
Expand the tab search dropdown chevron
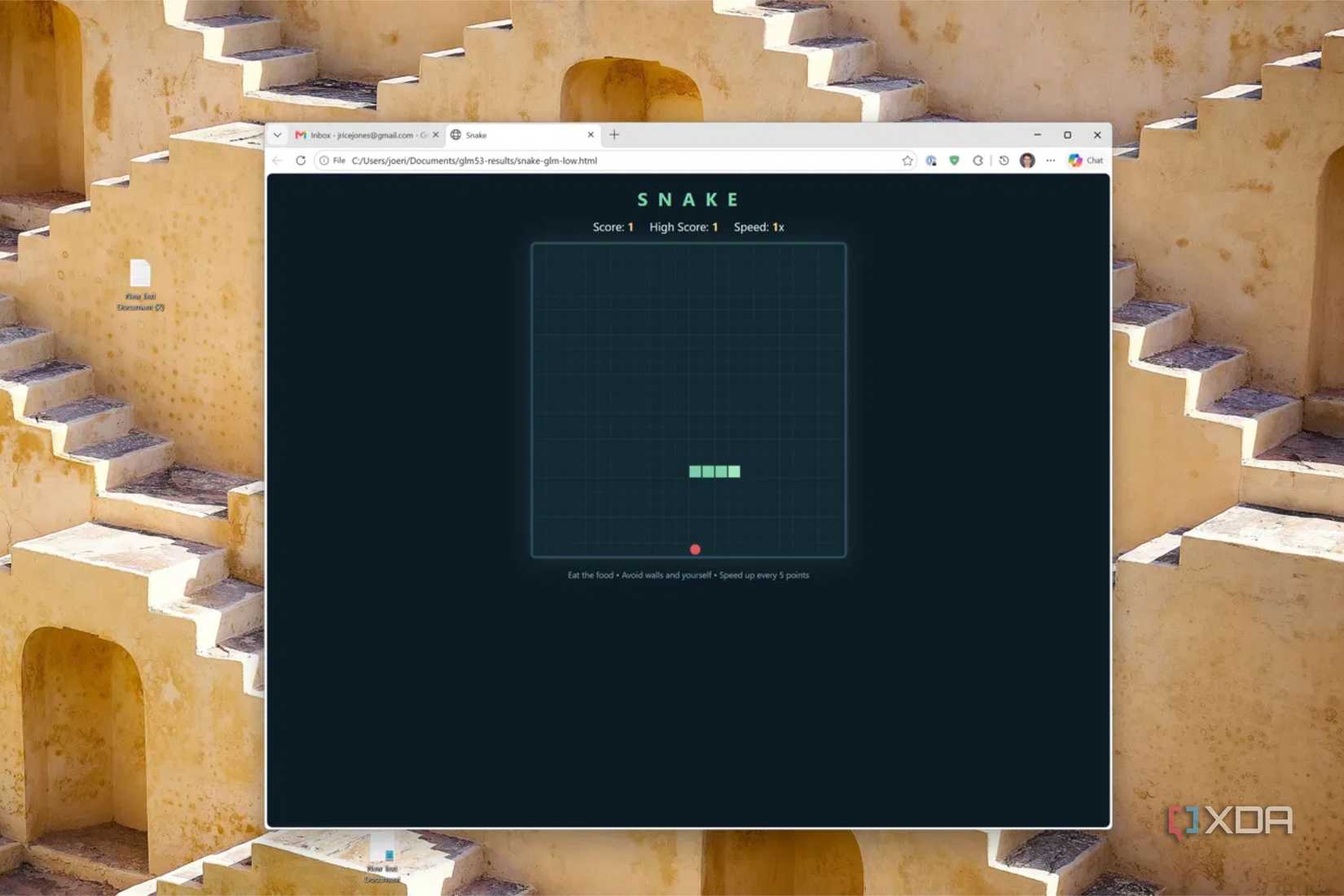[x=278, y=134]
